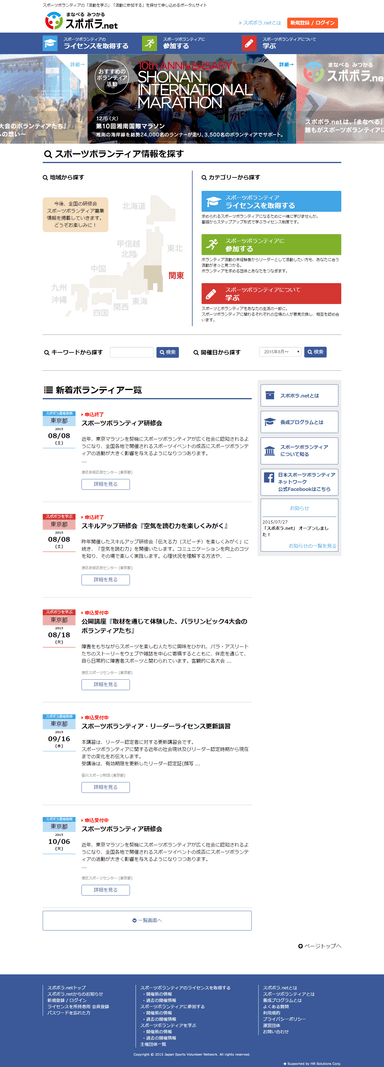
Task: Click building icon beside スポーツボランティアについて知る
Action: [x=269, y=450]
